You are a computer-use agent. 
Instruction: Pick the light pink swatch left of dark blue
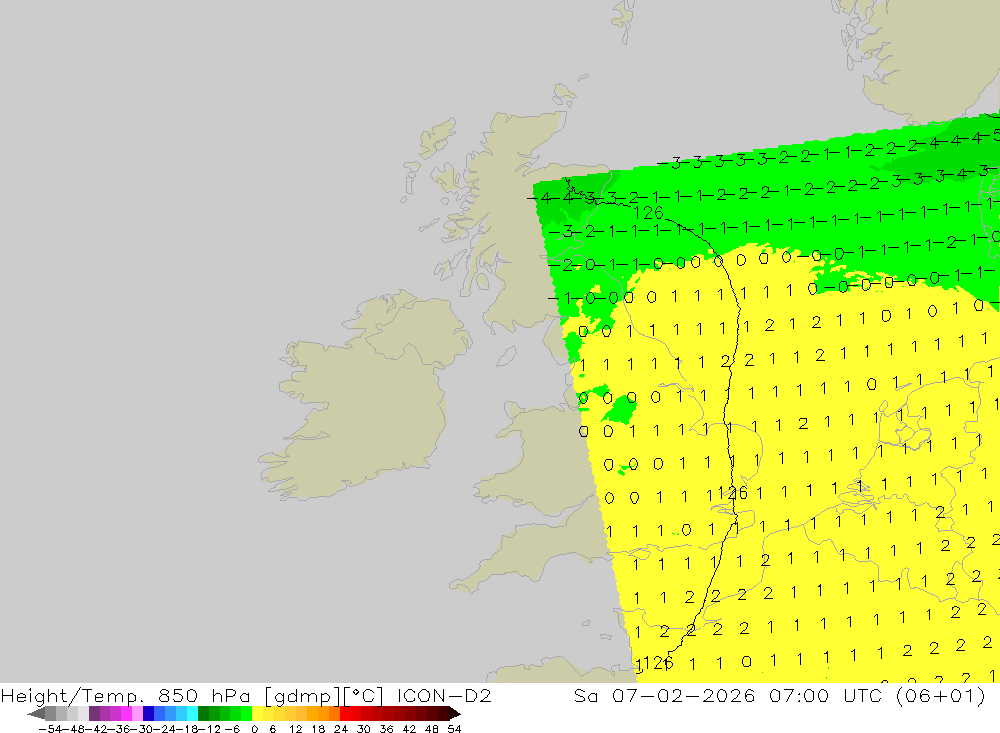[138, 714]
